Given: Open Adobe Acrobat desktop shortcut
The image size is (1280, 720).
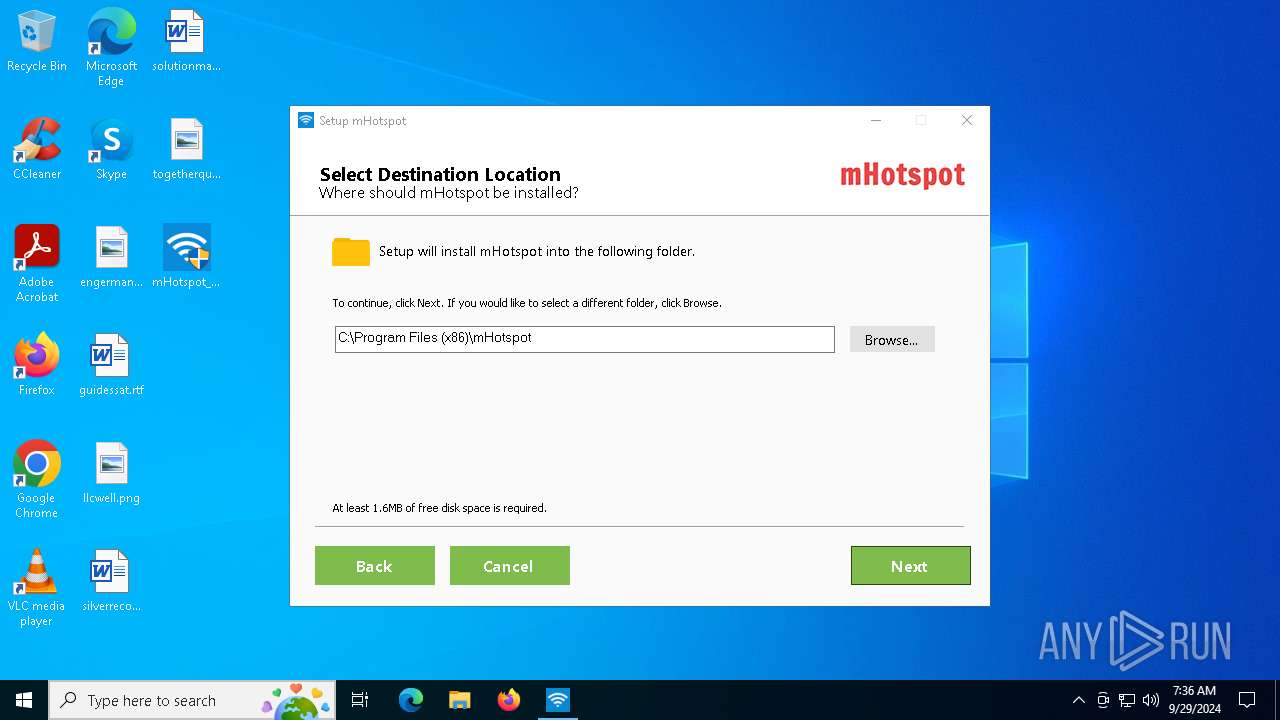Looking at the screenshot, I should click(37, 264).
